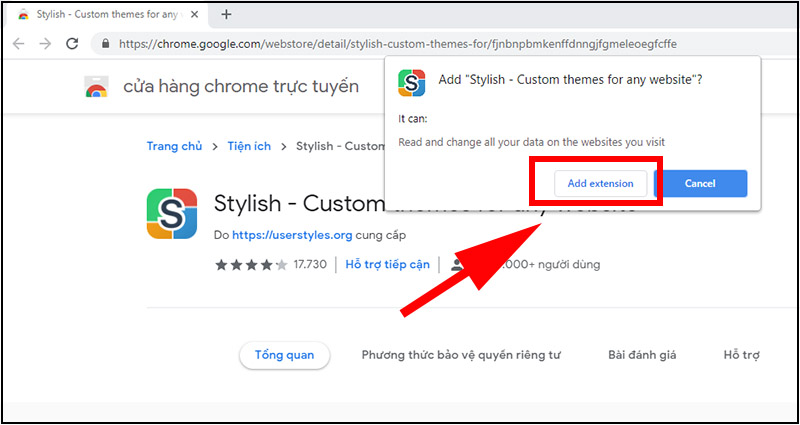Click the 17.730 rating count
The width and height of the screenshot is (800, 425).
(310, 265)
